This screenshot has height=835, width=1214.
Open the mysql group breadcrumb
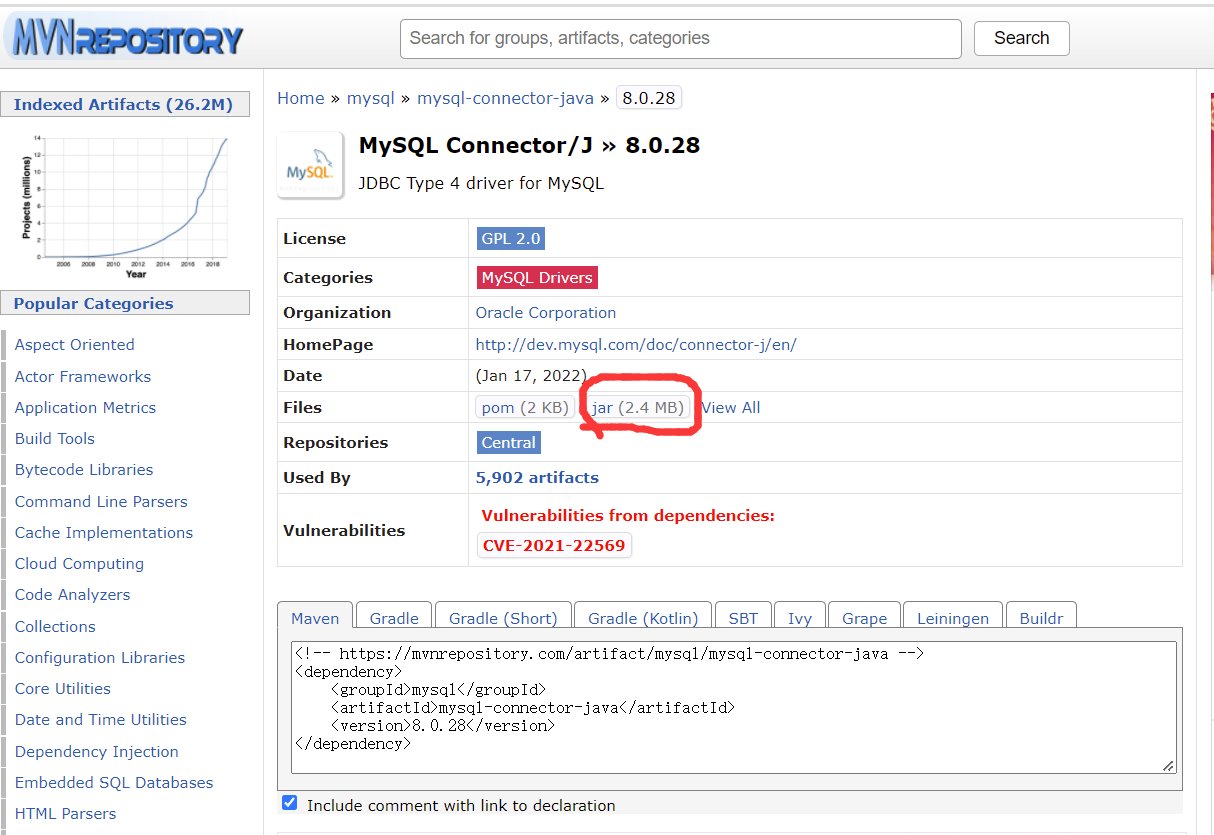pyautogui.click(x=371, y=98)
